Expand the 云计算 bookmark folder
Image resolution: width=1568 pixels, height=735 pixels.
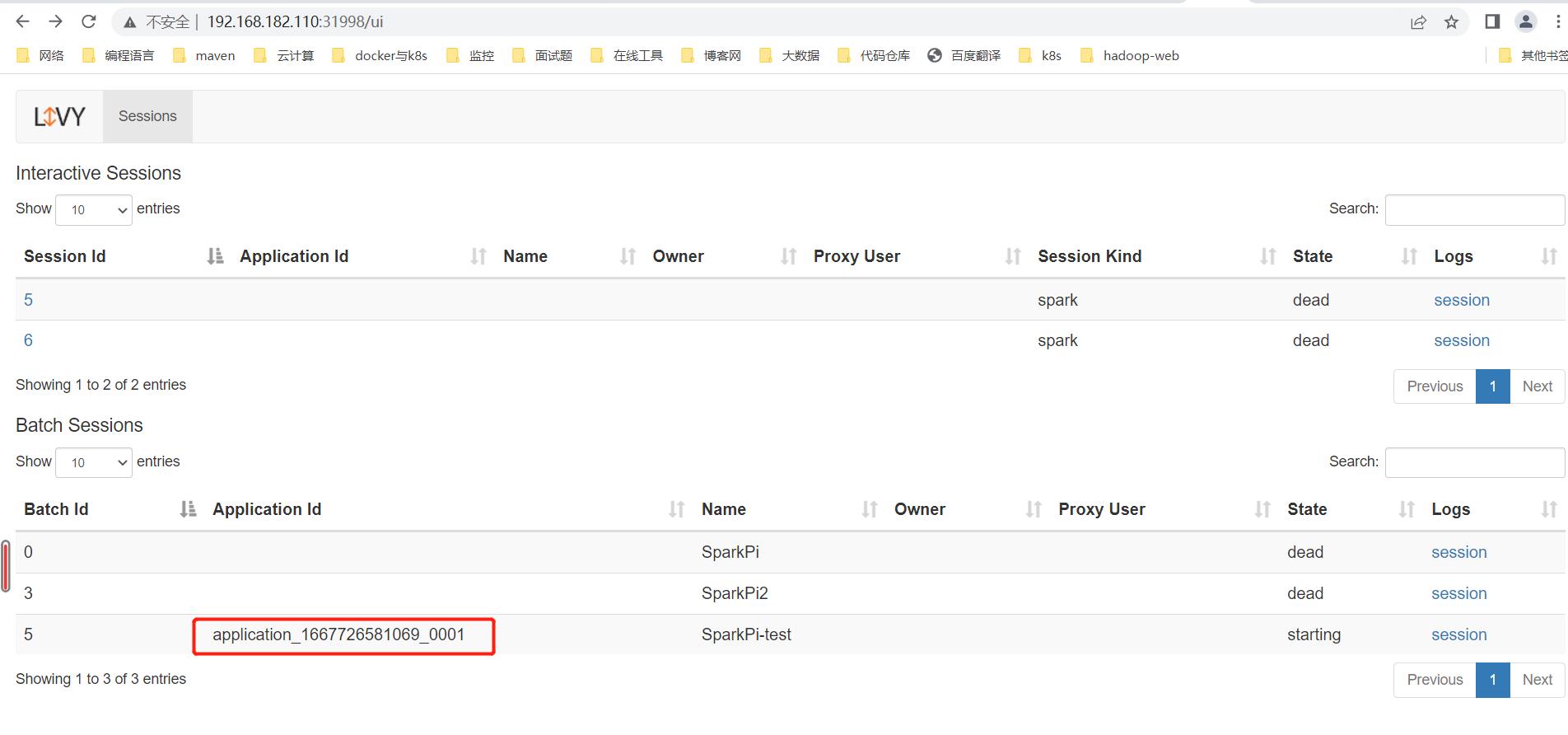[x=284, y=55]
